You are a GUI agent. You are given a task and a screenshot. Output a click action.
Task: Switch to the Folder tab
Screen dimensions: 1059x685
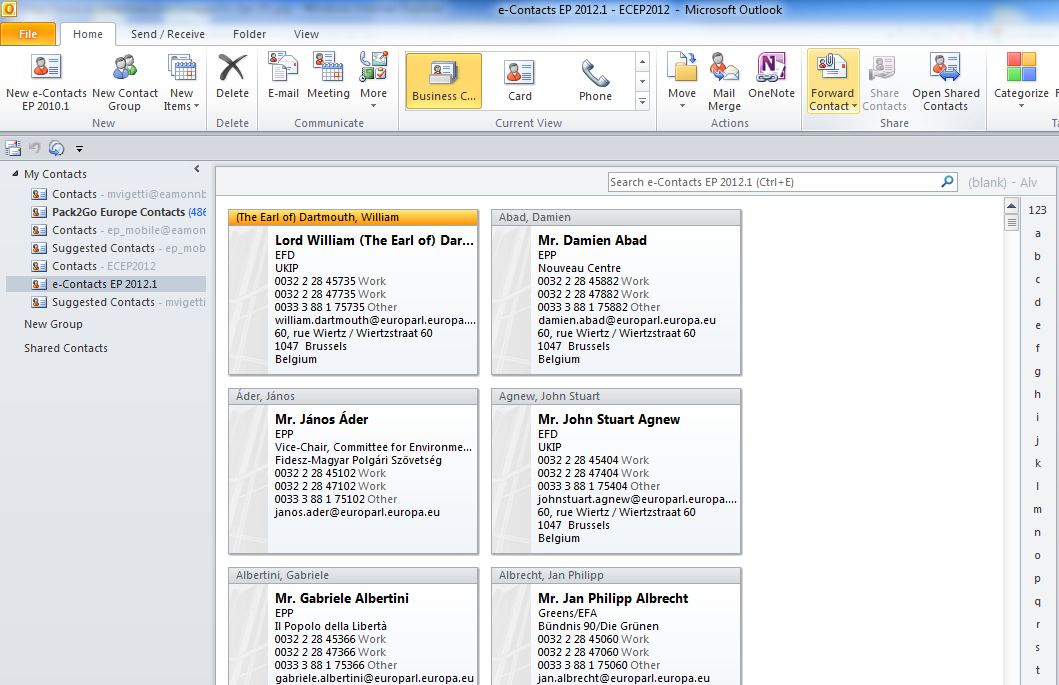coord(249,34)
